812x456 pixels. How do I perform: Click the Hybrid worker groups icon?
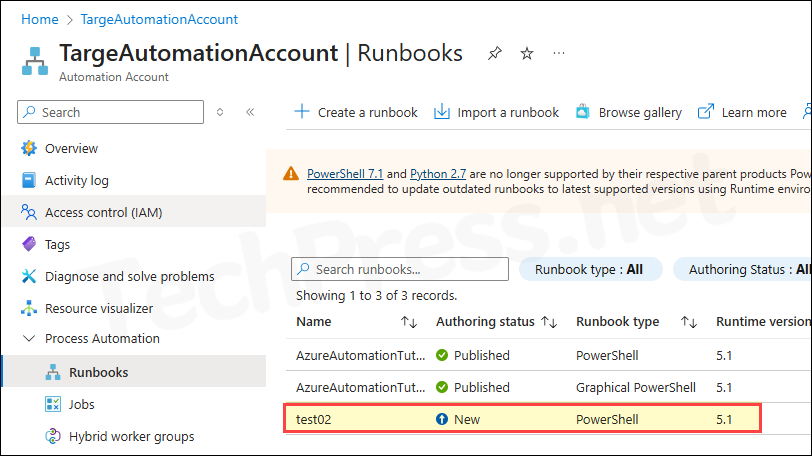(x=53, y=436)
